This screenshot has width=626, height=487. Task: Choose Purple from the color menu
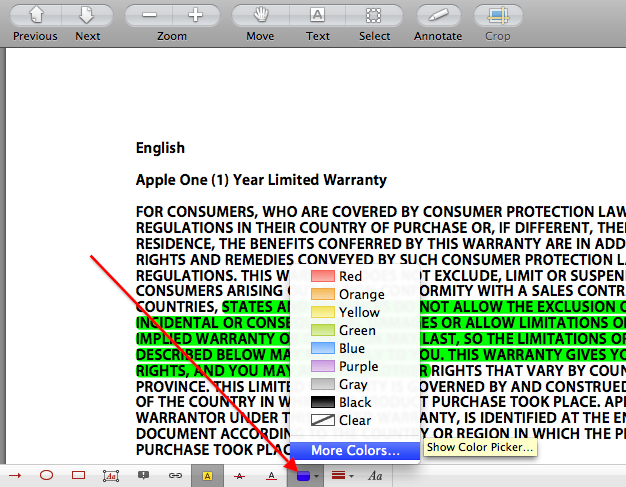pos(355,366)
